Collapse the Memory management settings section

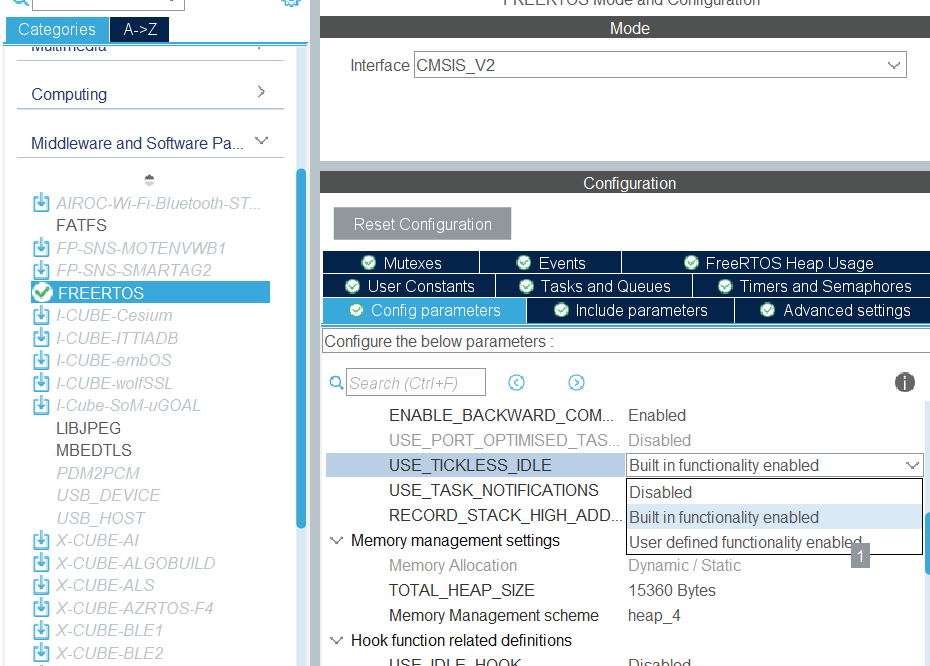point(337,540)
